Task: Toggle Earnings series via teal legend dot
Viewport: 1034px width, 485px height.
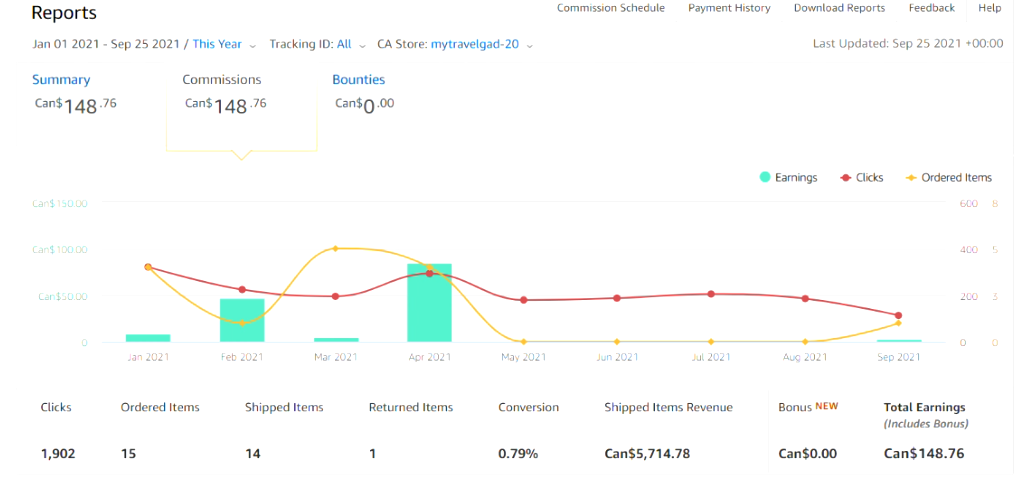Action: coord(765,178)
